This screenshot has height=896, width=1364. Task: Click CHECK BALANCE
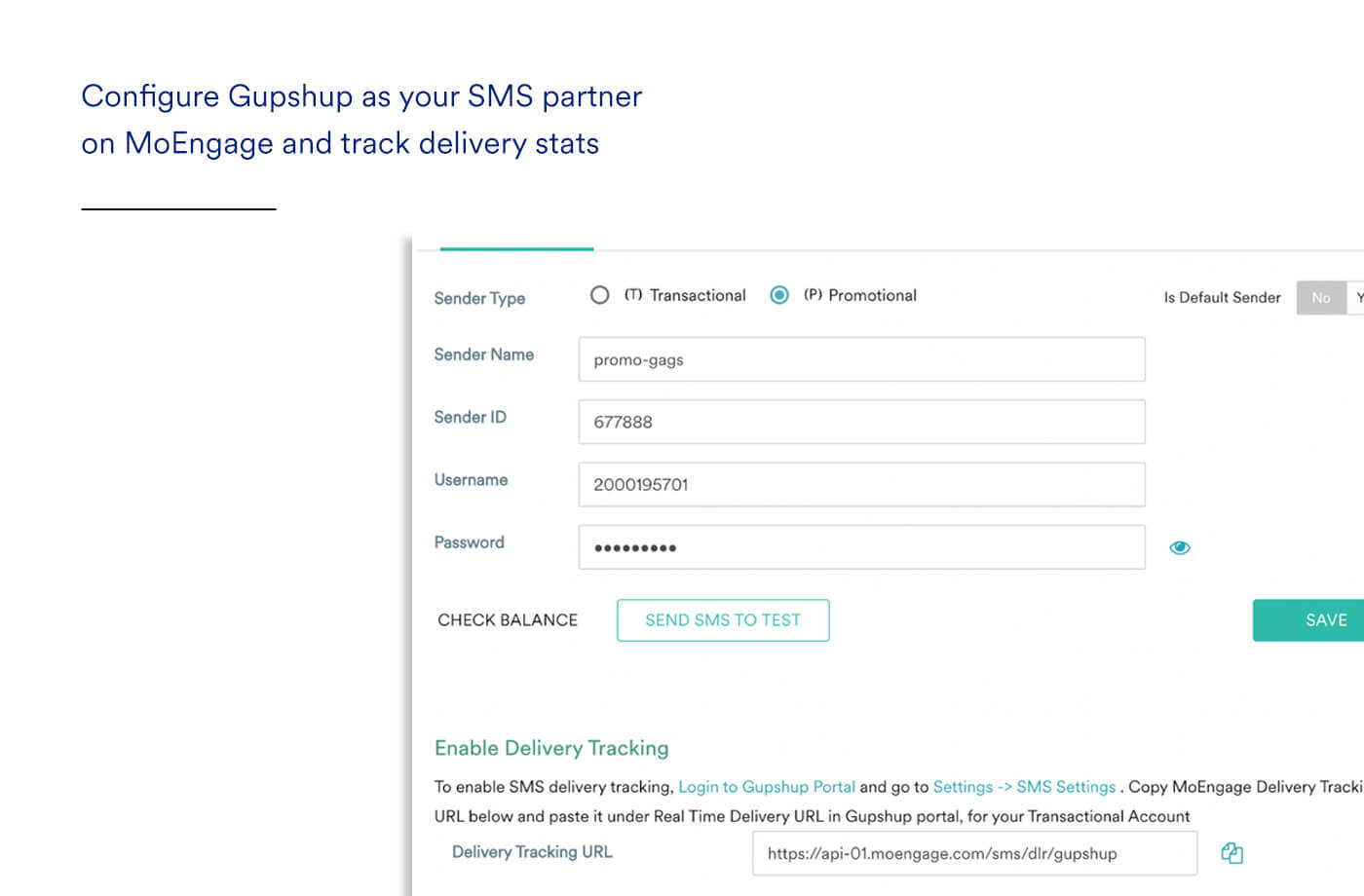point(508,620)
